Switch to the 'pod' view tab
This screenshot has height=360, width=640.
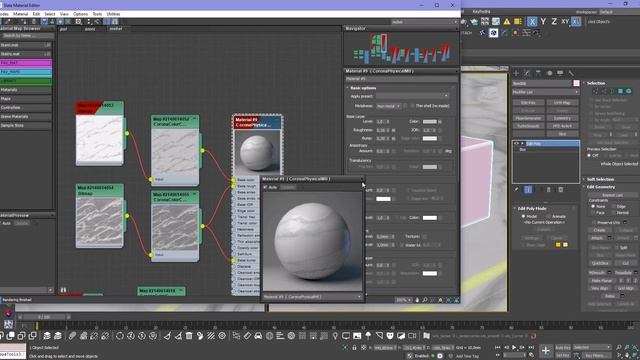(x=64, y=29)
